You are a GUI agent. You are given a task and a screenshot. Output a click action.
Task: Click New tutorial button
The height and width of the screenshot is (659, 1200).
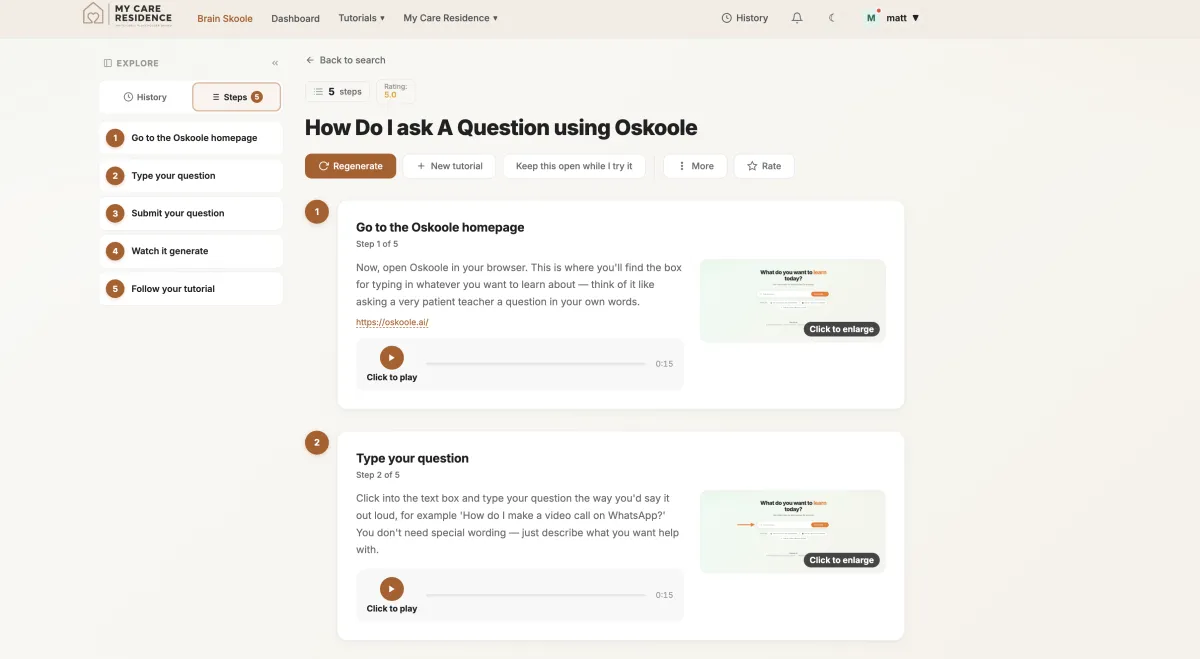[450, 166]
